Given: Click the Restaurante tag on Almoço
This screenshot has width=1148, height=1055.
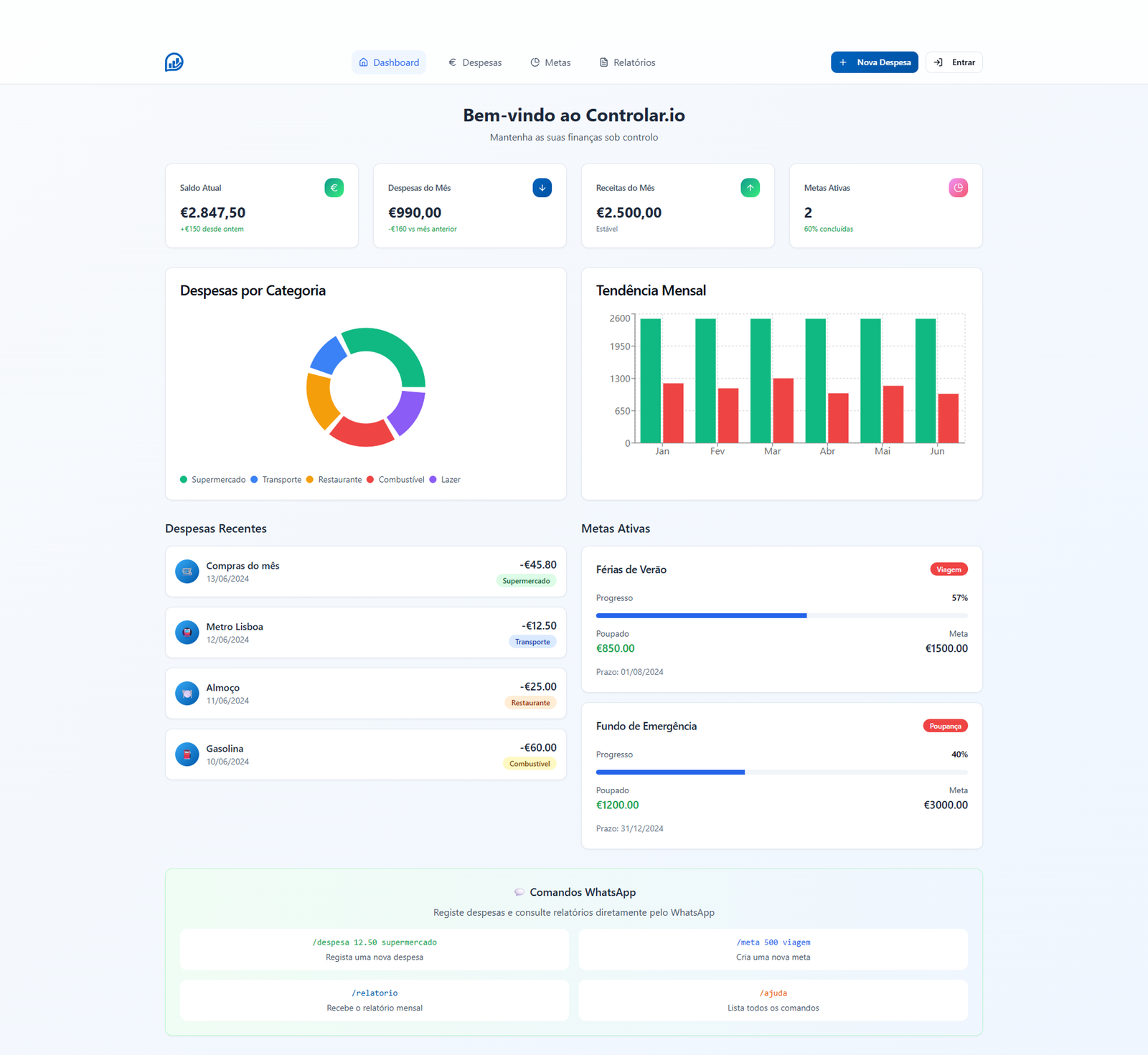Looking at the screenshot, I should (530, 703).
